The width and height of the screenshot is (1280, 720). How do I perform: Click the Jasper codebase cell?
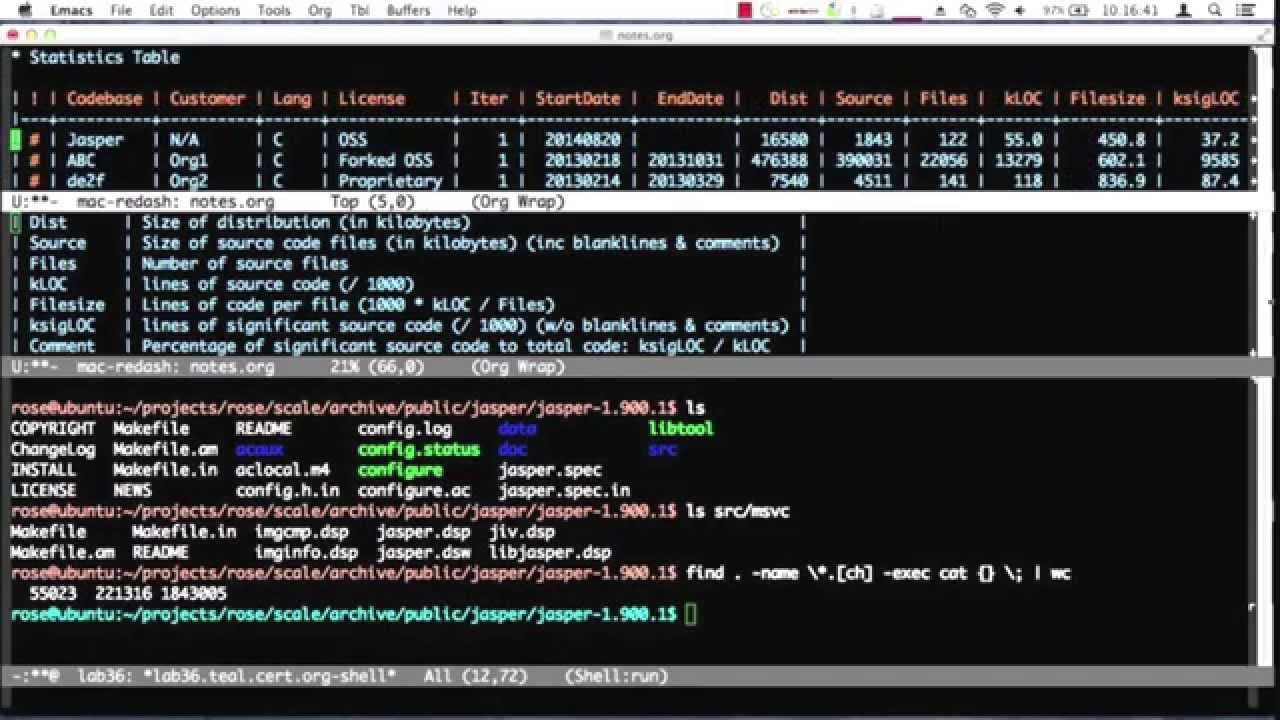click(x=95, y=140)
